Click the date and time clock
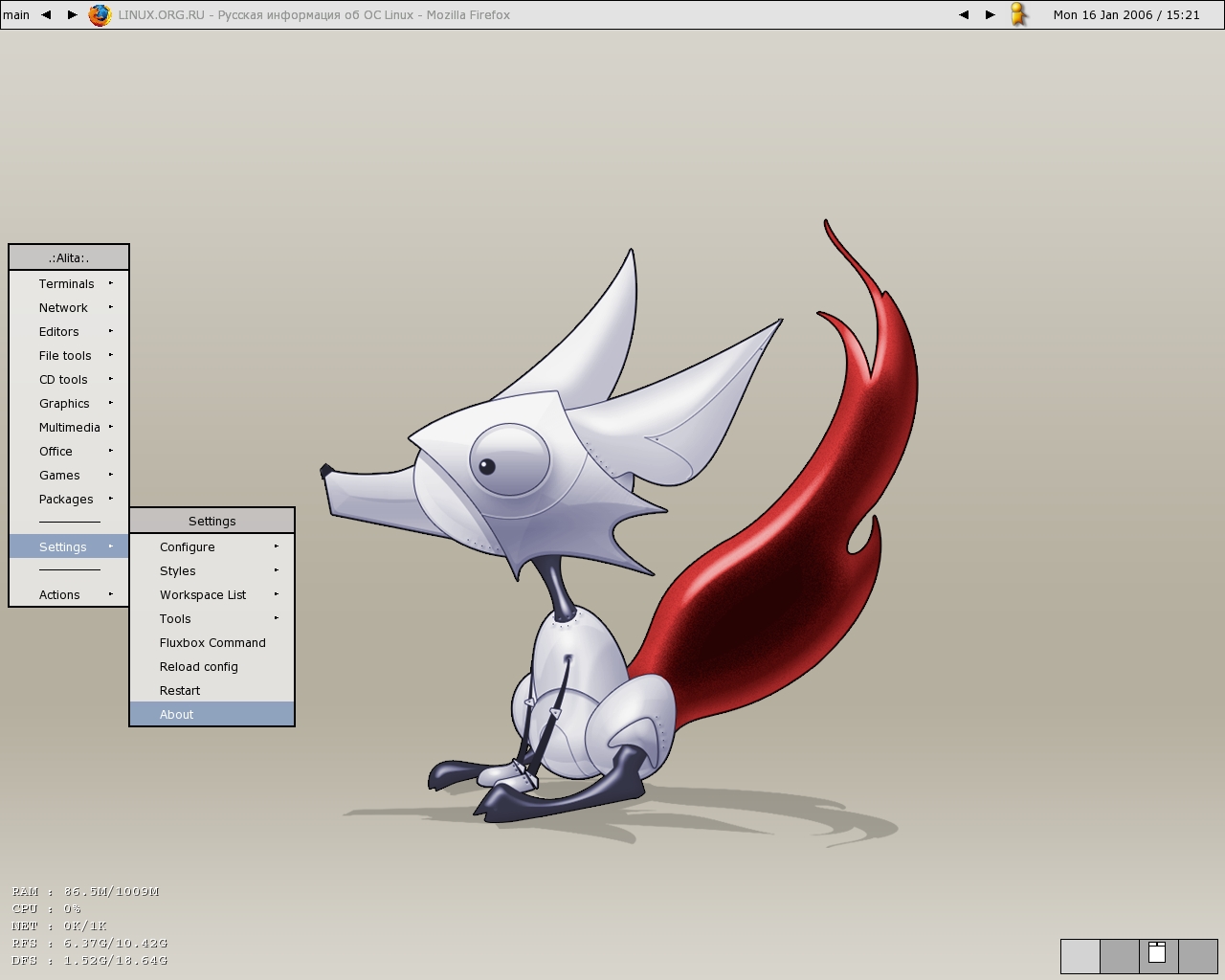The width and height of the screenshot is (1225, 980). (x=1126, y=14)
